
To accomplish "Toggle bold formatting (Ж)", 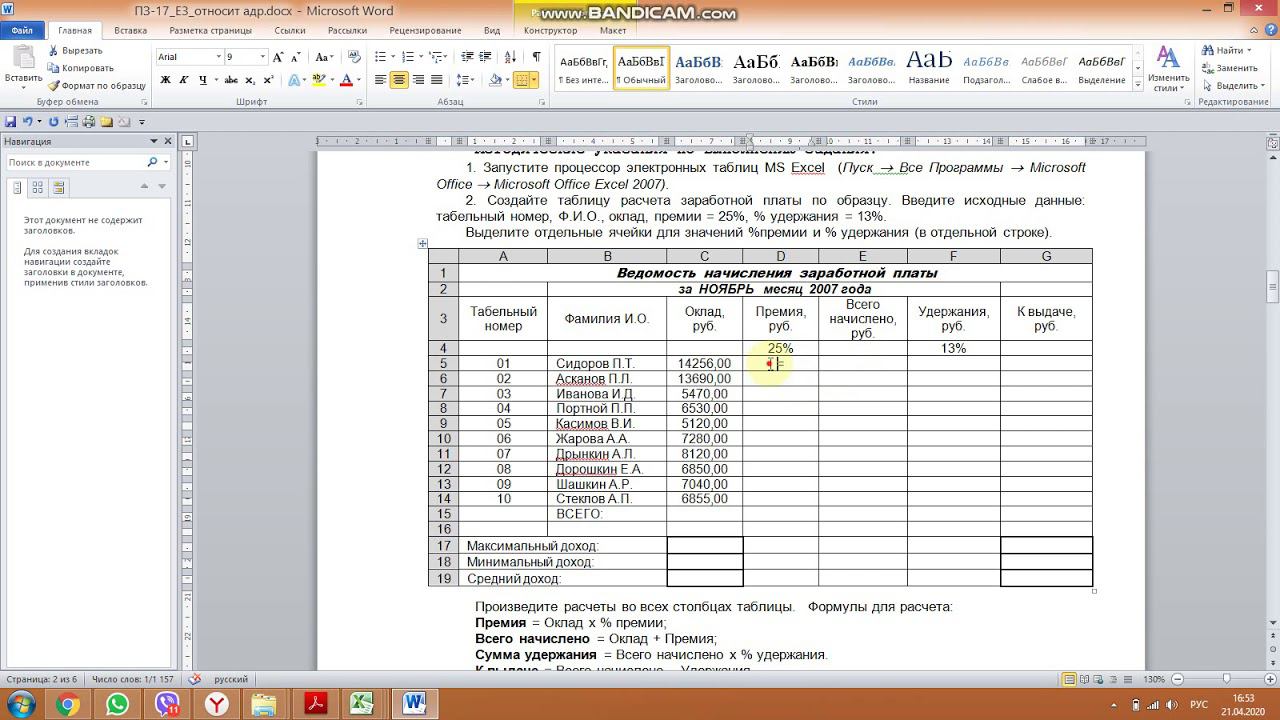I will click(x=166, y=80).
